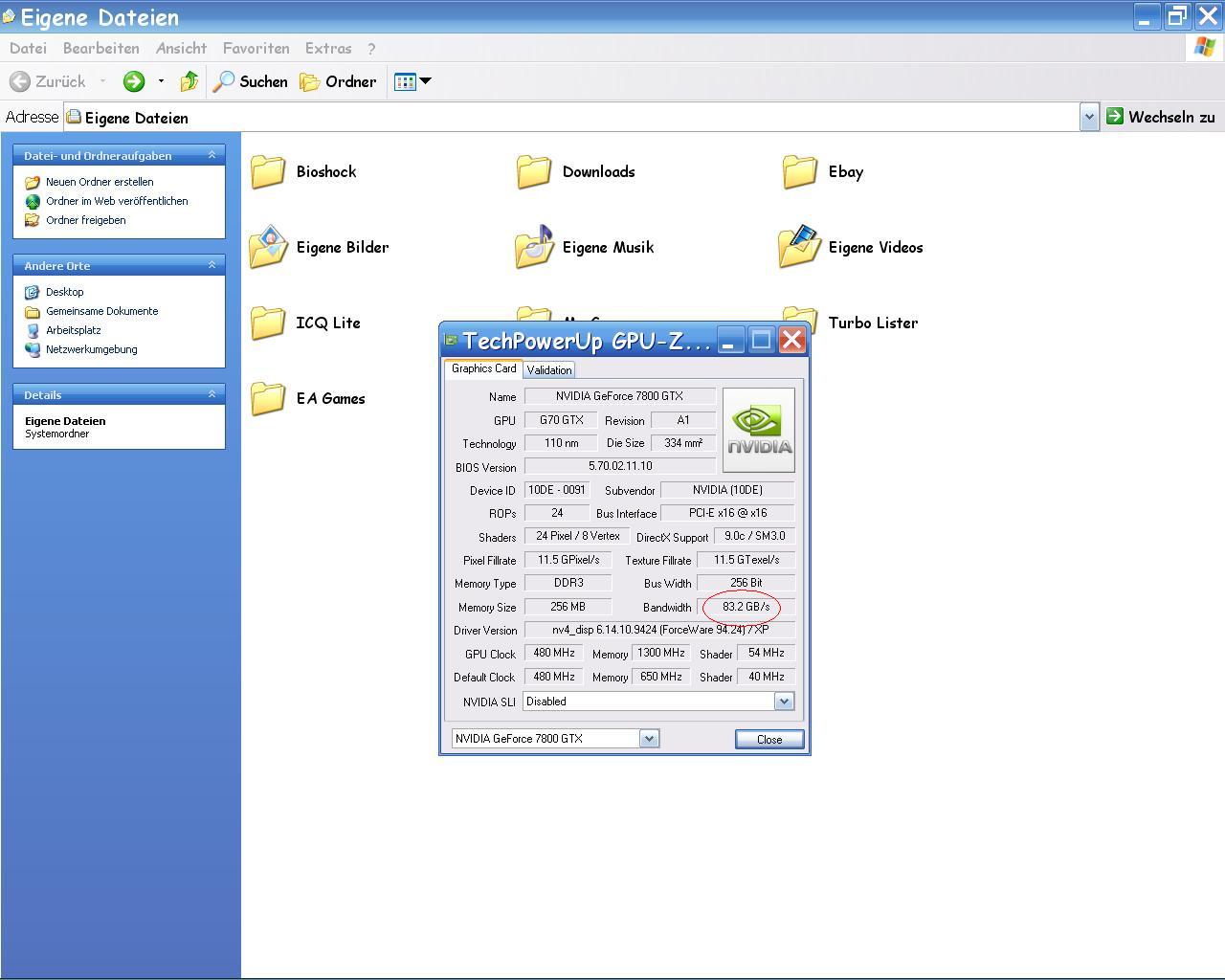Click the Wechseln zu button
Viewport: 1225px width, 980px height.
pos(1161,118)
